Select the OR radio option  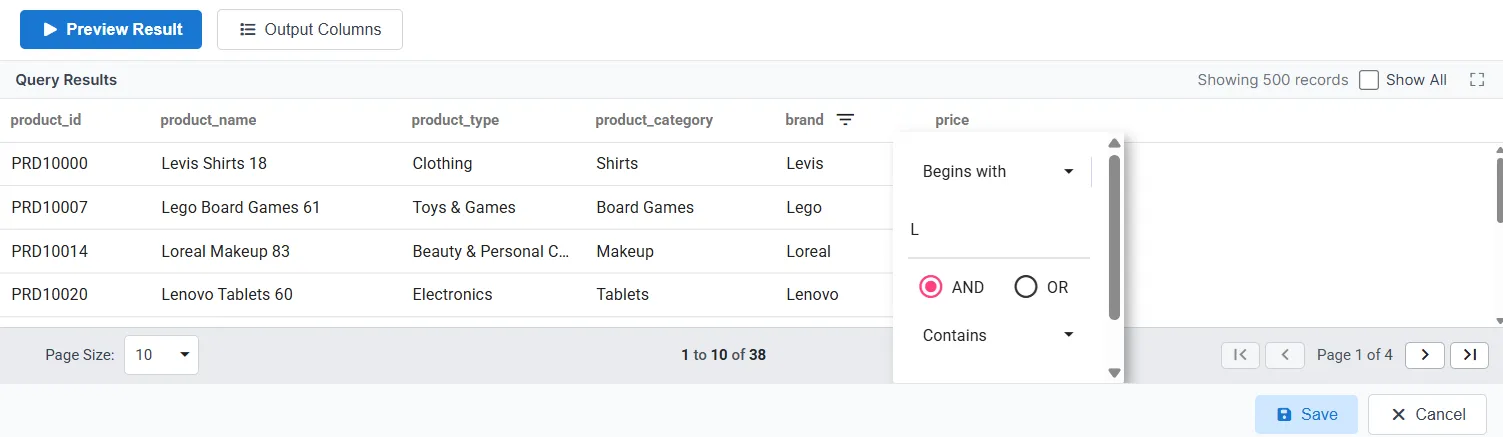click(1026, 287)
